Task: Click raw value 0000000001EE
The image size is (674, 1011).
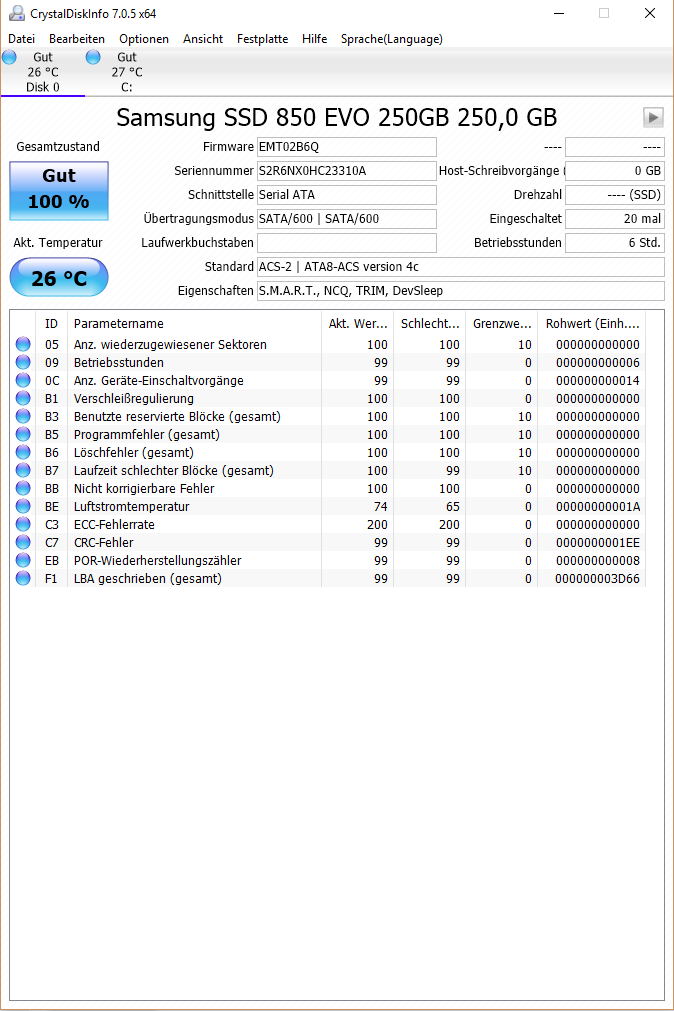Action: [598, 543]
